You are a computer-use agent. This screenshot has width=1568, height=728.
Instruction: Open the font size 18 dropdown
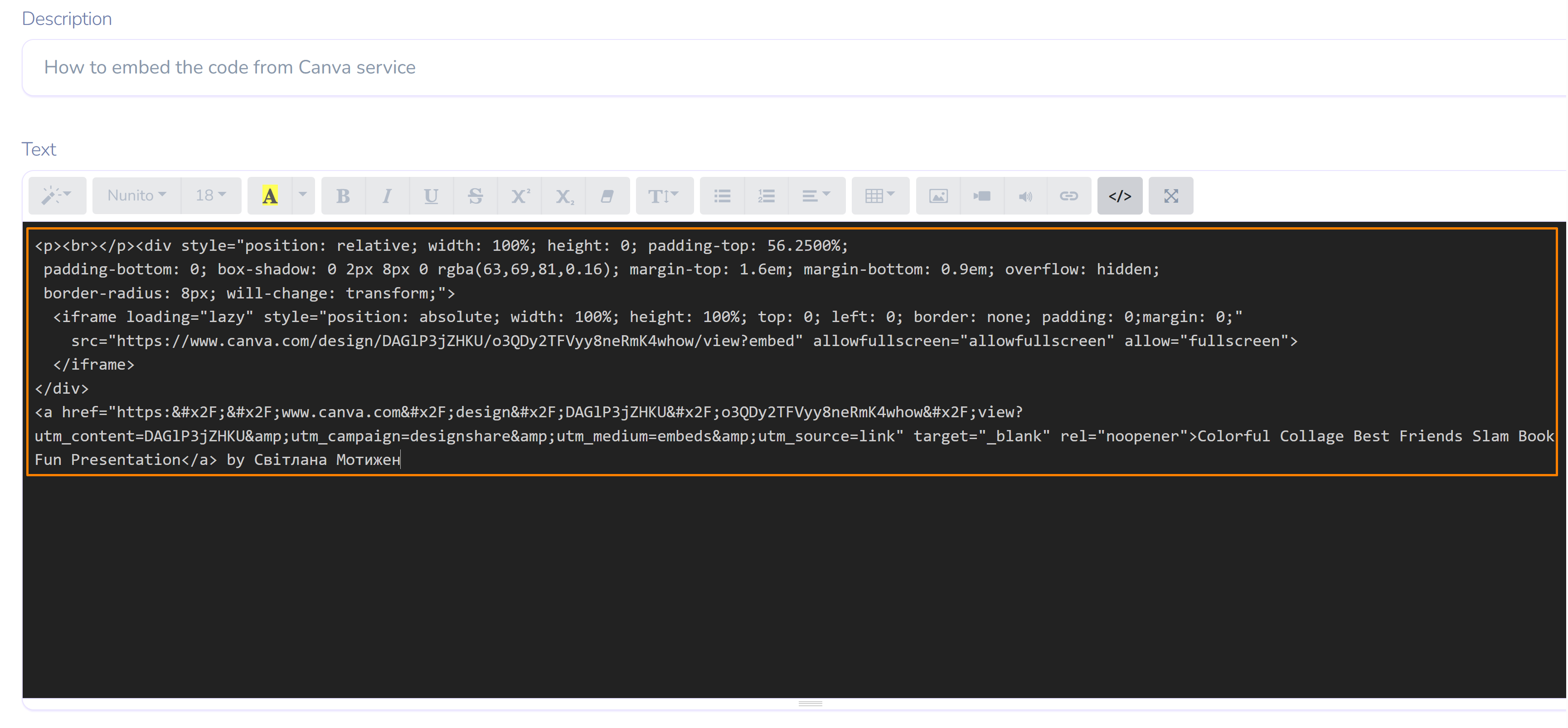(x=211, y=196)
